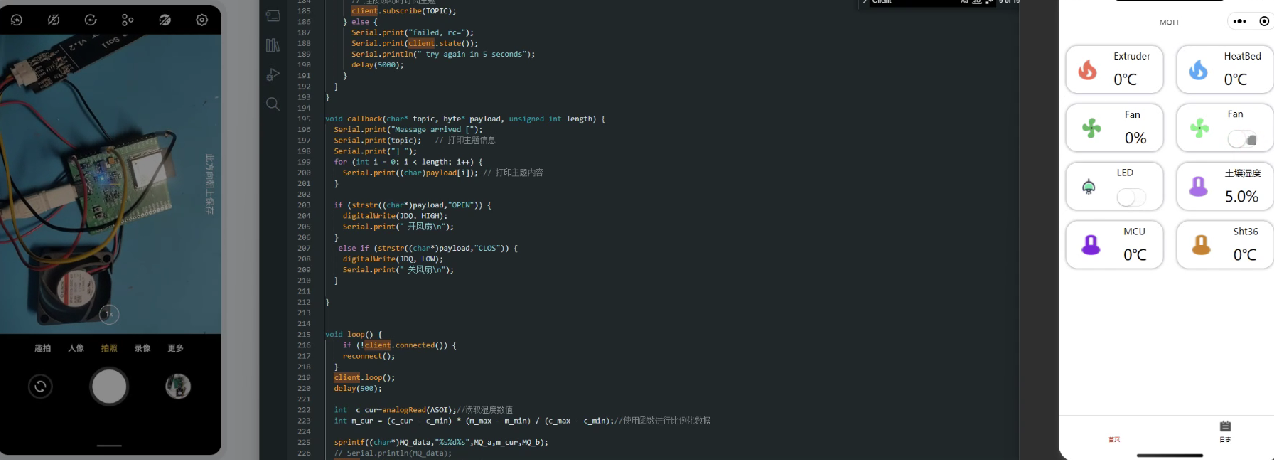1274x460 pixels.
Task: Select the Fan 0% value
Action: click(x=1135, y=138)
